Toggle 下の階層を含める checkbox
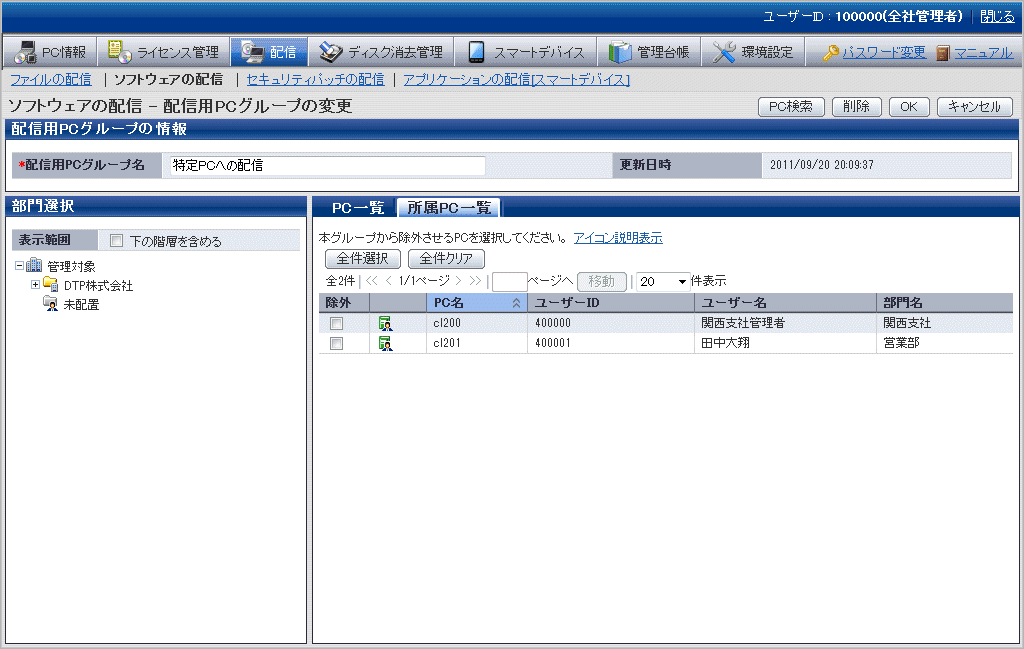This screenshot has width=1024, height=649. [116, 241]
